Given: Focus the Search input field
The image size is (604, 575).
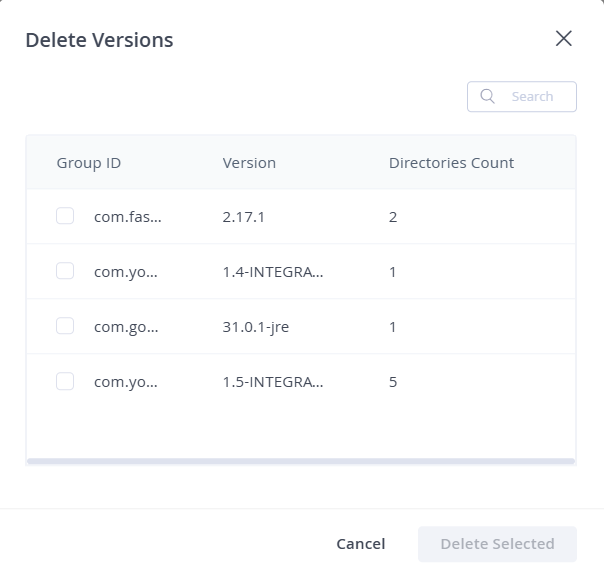Looking at the screenshot, I should [x=522, y=96].
